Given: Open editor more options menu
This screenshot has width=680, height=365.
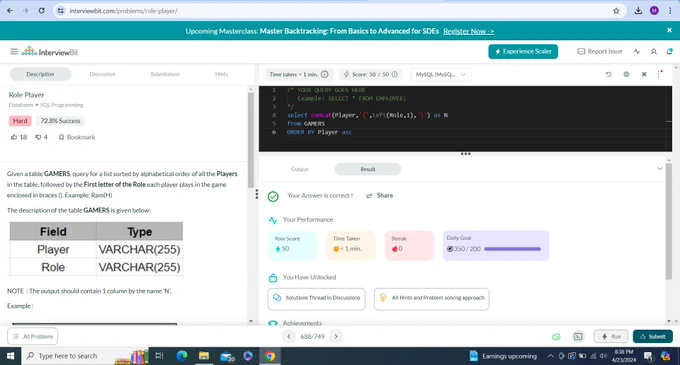Looking at the screenshot, I should point(659,74).
